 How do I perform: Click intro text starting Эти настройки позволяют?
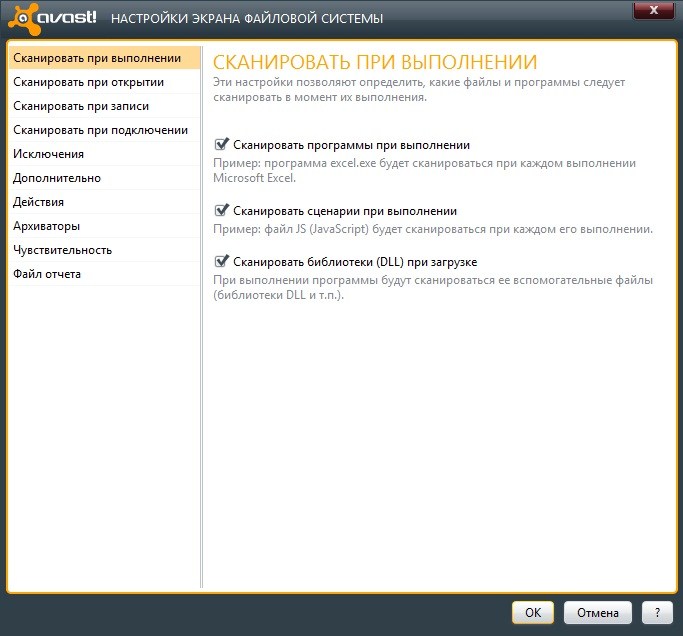[x=419, y=89]
